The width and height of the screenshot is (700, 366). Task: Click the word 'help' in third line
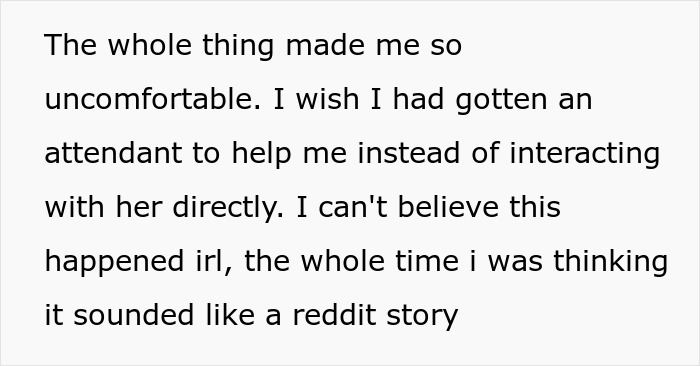[x=261, y=153]
